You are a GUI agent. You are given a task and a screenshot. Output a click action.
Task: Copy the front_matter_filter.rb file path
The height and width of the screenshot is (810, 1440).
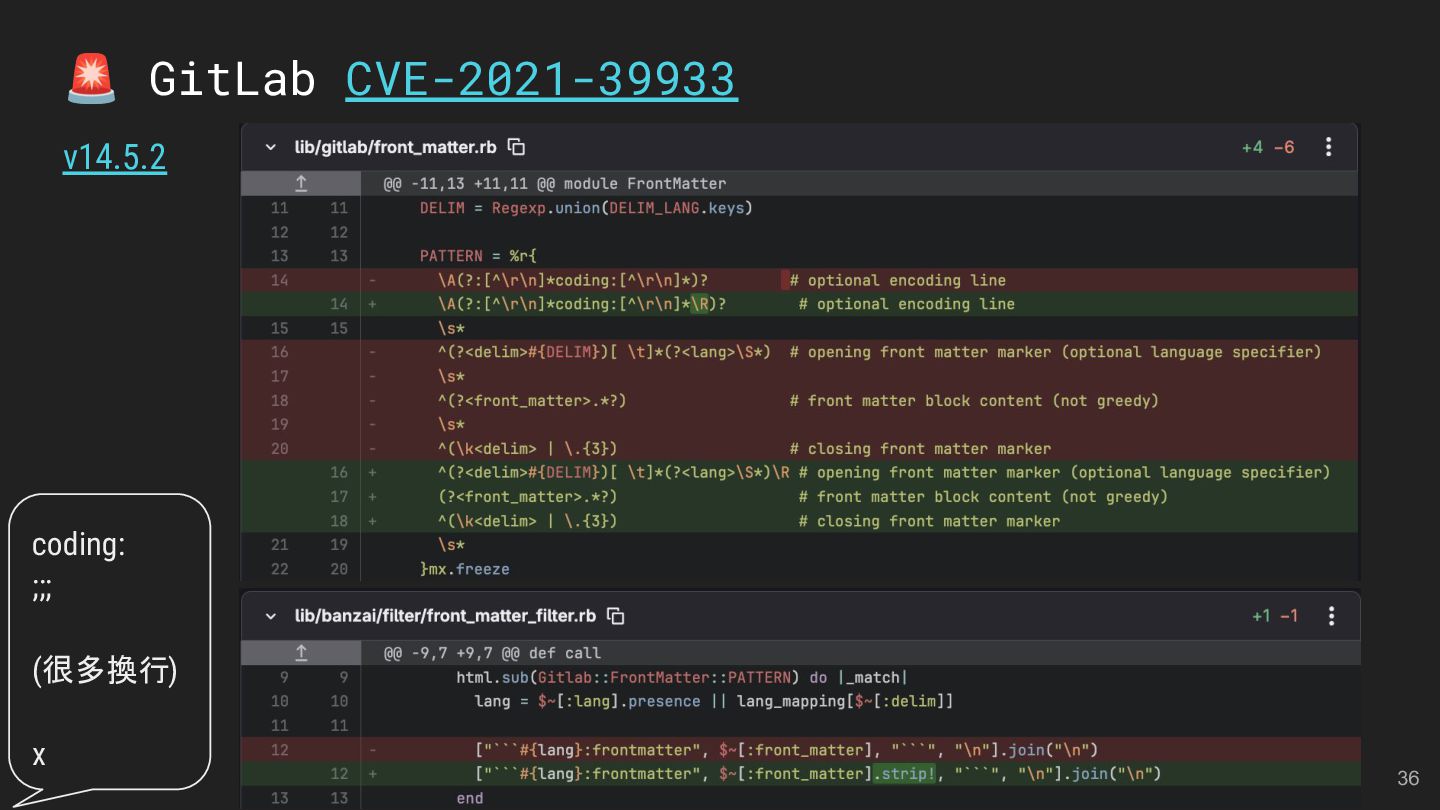tap(616, 616)
